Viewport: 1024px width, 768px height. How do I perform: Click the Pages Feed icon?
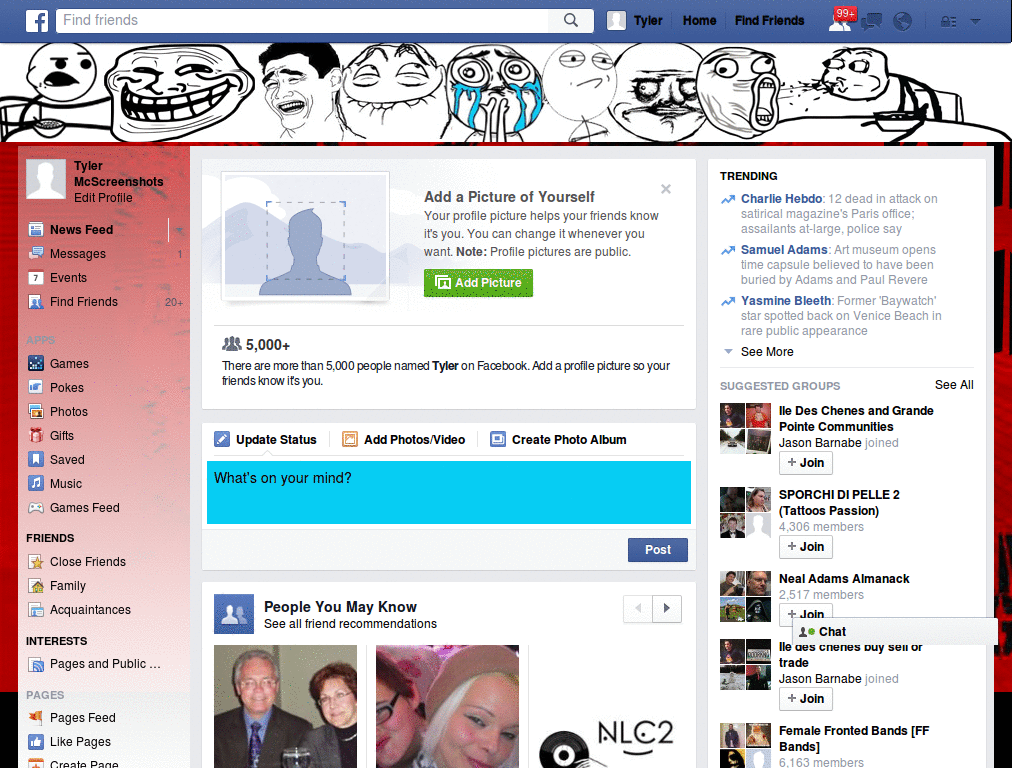coord(36,718)
